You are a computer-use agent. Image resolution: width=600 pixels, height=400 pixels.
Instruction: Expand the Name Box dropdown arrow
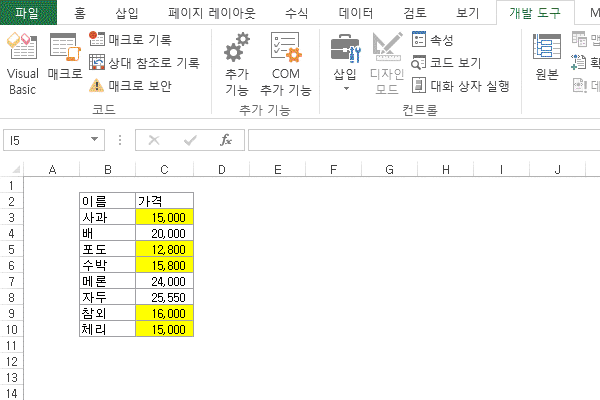click(94, 140)
